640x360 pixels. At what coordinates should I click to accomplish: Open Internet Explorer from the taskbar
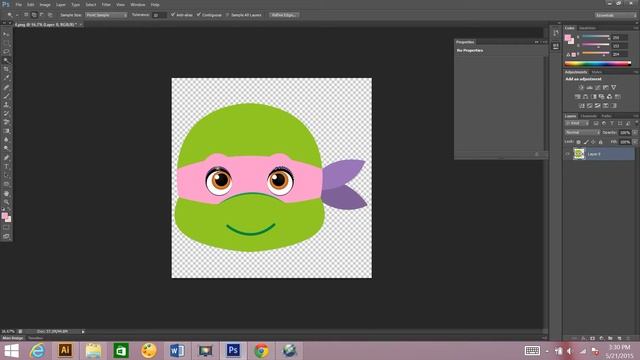pyautogui.click(x=37, y=351)
